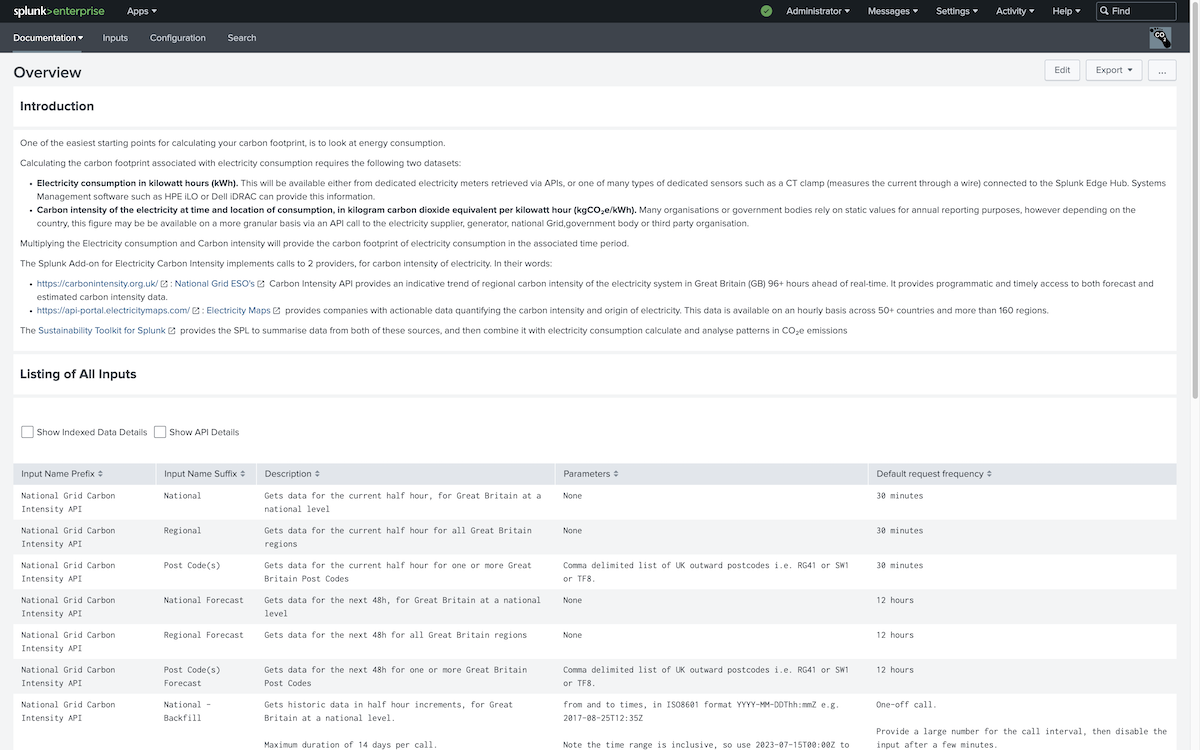Open the Activity dropdown

click(x=1015, y=11)
